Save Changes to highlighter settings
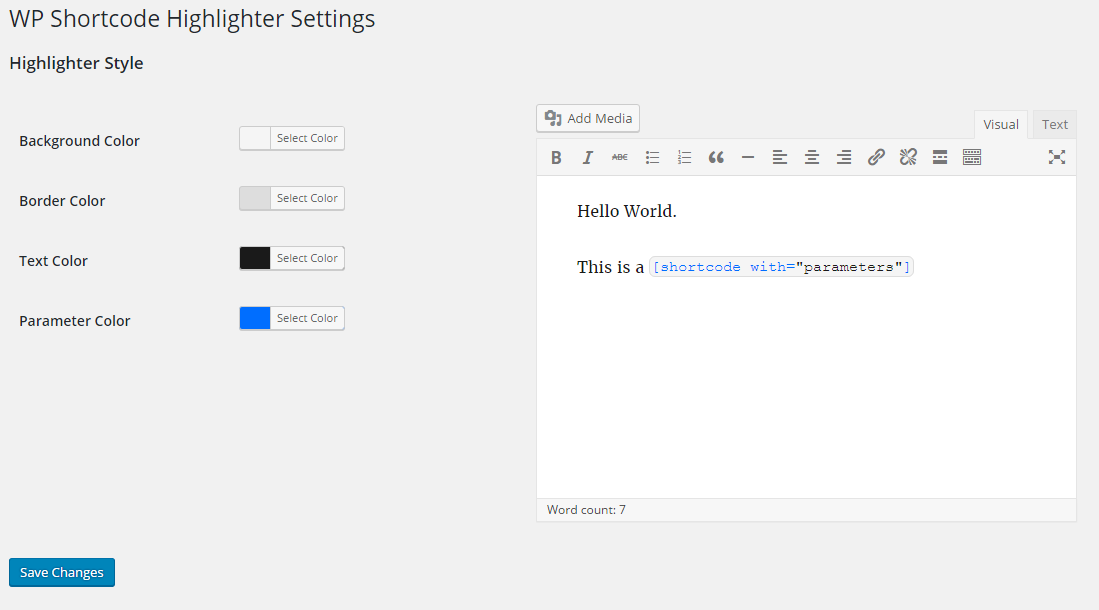 (62, 572)
